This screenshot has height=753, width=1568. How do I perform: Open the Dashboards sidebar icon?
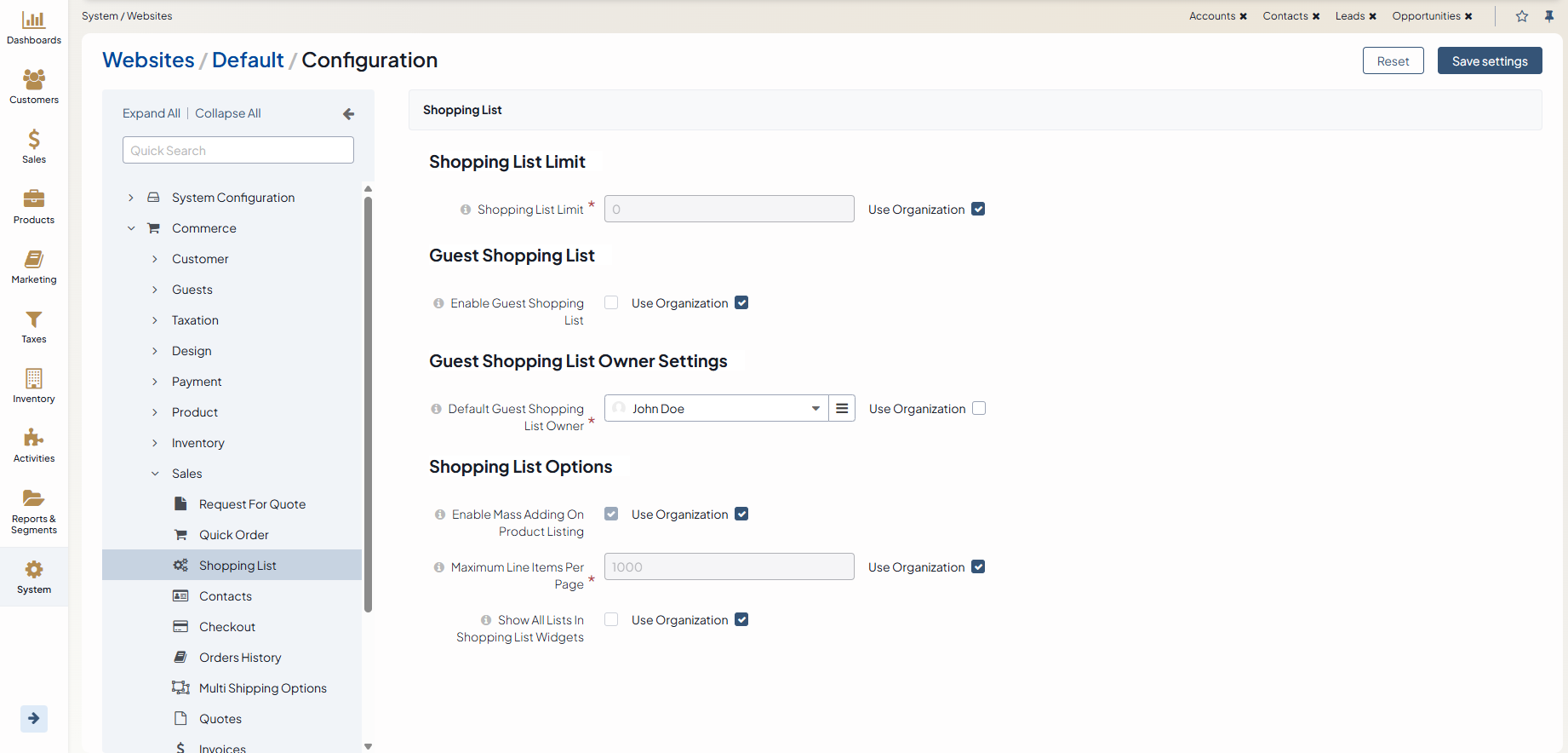click(x=34, y=20)
